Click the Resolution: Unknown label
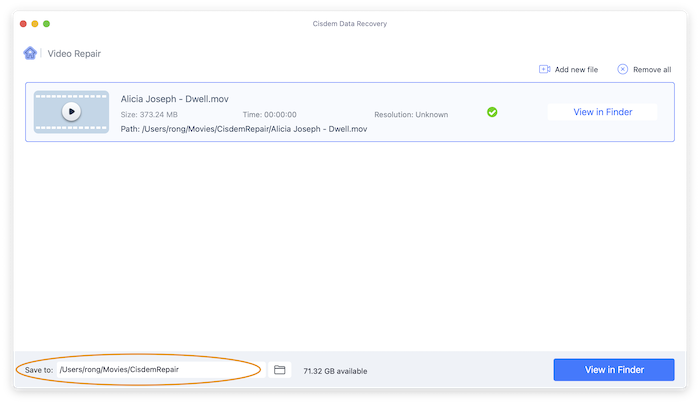The width and height of the screenshot is (700, 404). pyautogui.click(x=411, y=115)
